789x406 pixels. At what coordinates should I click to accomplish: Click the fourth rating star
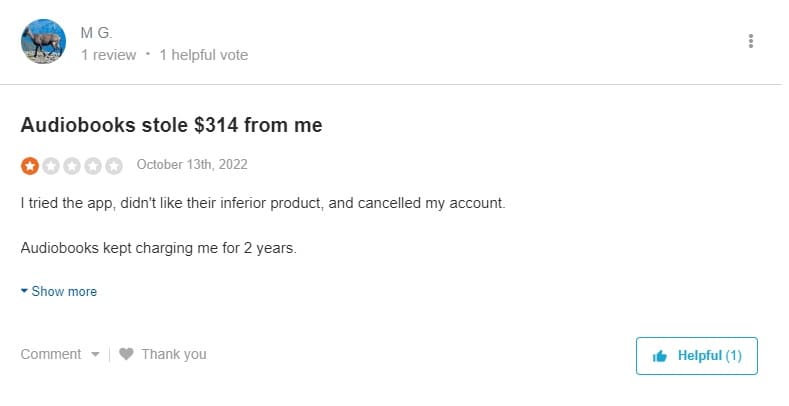93,165
